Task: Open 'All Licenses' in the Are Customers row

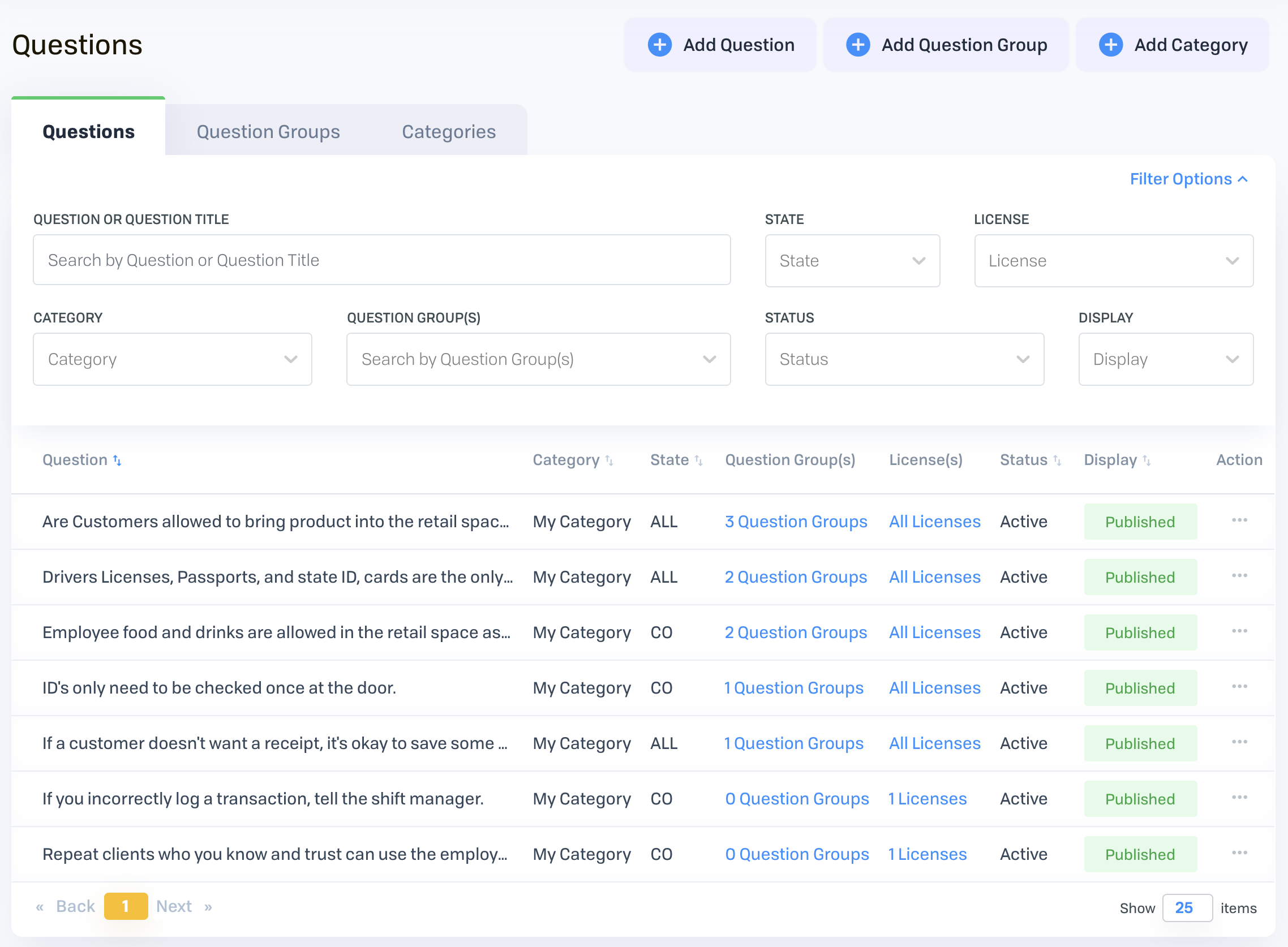Action: point(934,522)
